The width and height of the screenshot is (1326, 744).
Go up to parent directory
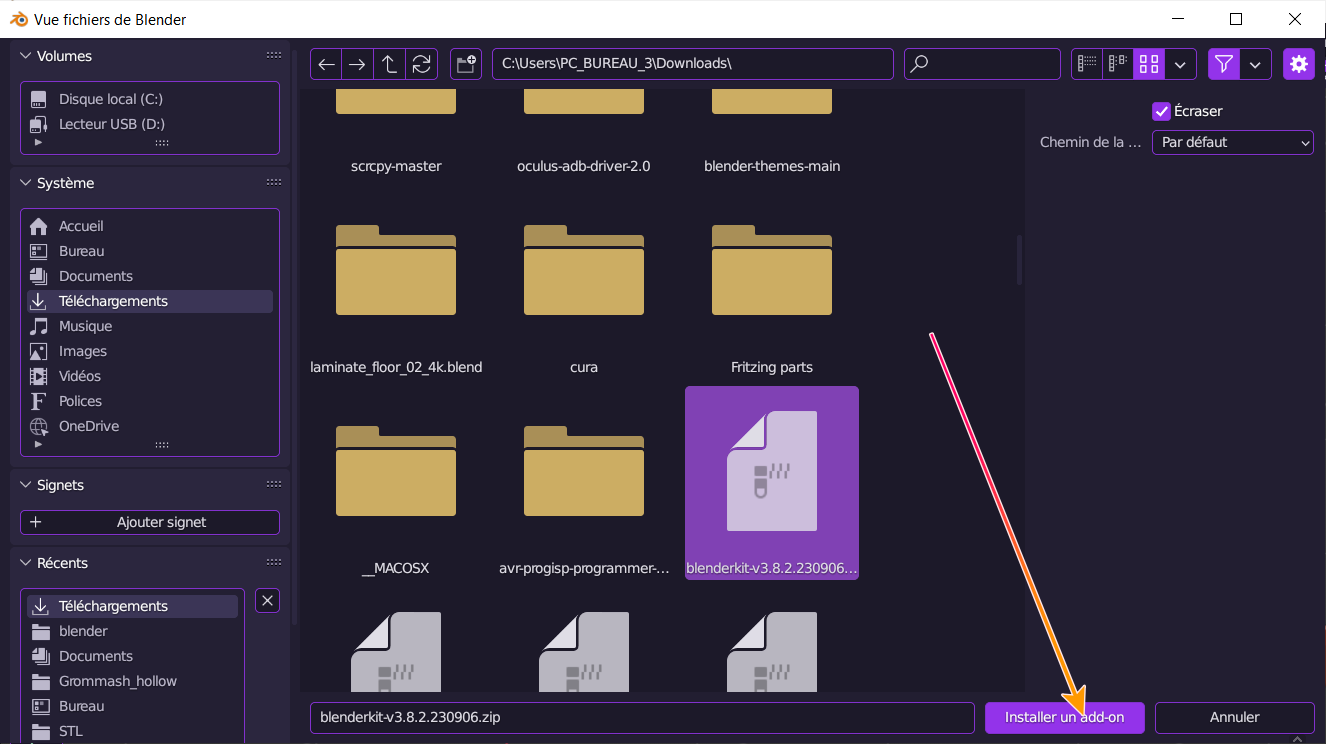[389, 64]
